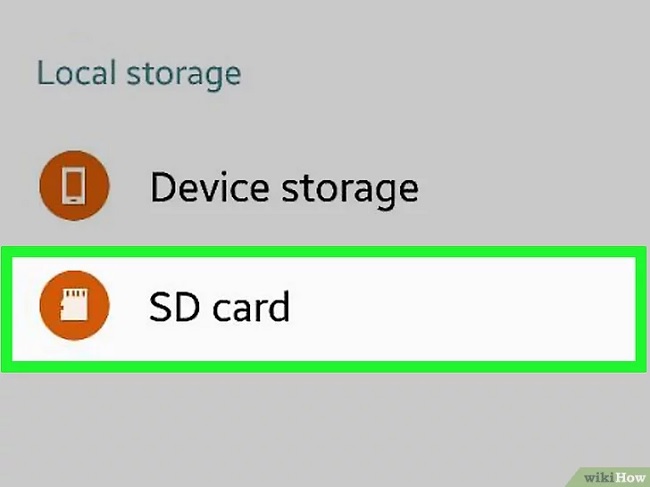Browse files in Device storage

click(x=325, y=185)
